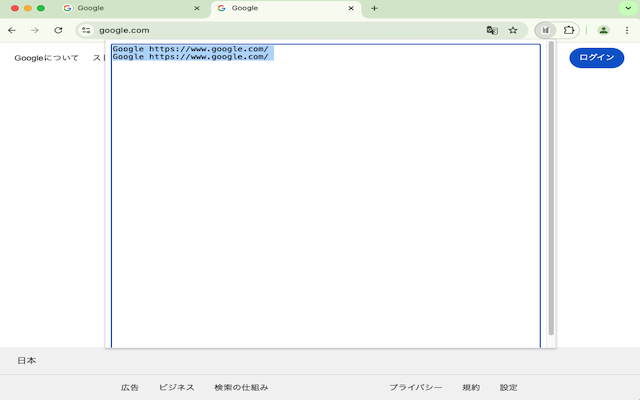640x400 pixels.
Task: Click inside the text area with URLs
Action: tap(325, 200)
